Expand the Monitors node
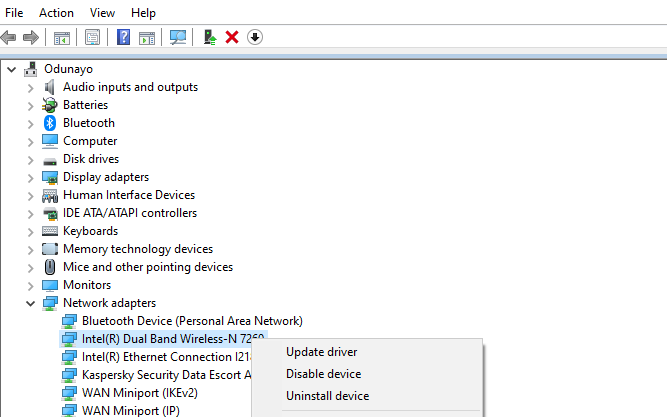This screenshot has height=417, width=667. tap(31, 286)
